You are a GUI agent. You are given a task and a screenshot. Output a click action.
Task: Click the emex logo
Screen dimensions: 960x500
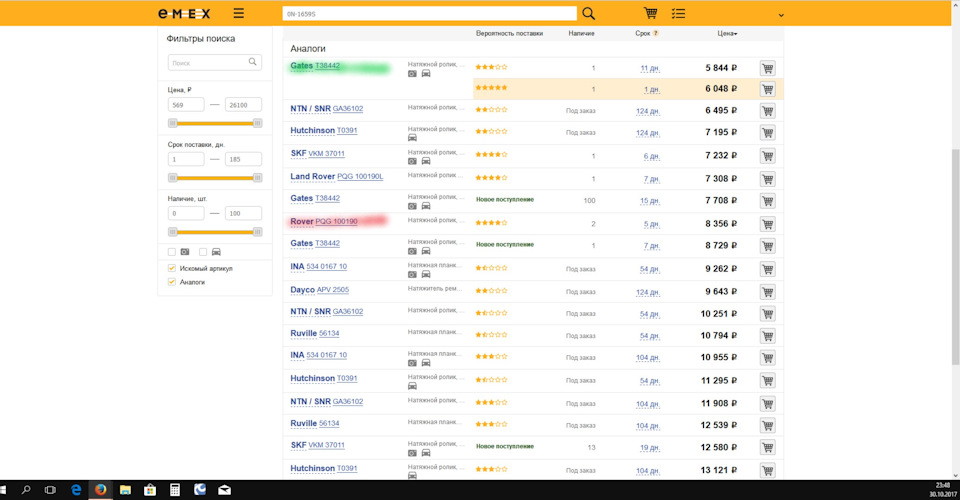[184, 13]
